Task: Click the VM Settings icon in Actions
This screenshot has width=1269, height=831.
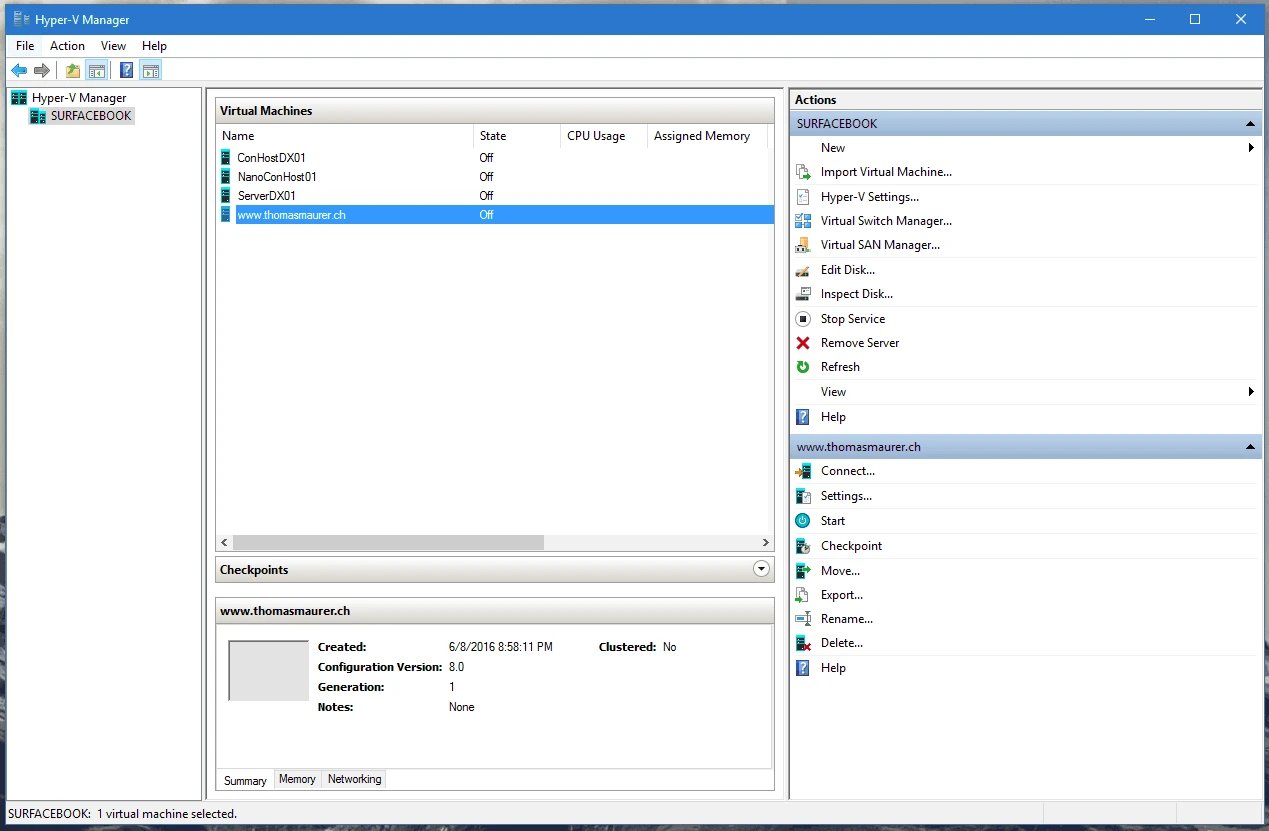Action: (803, 496)
